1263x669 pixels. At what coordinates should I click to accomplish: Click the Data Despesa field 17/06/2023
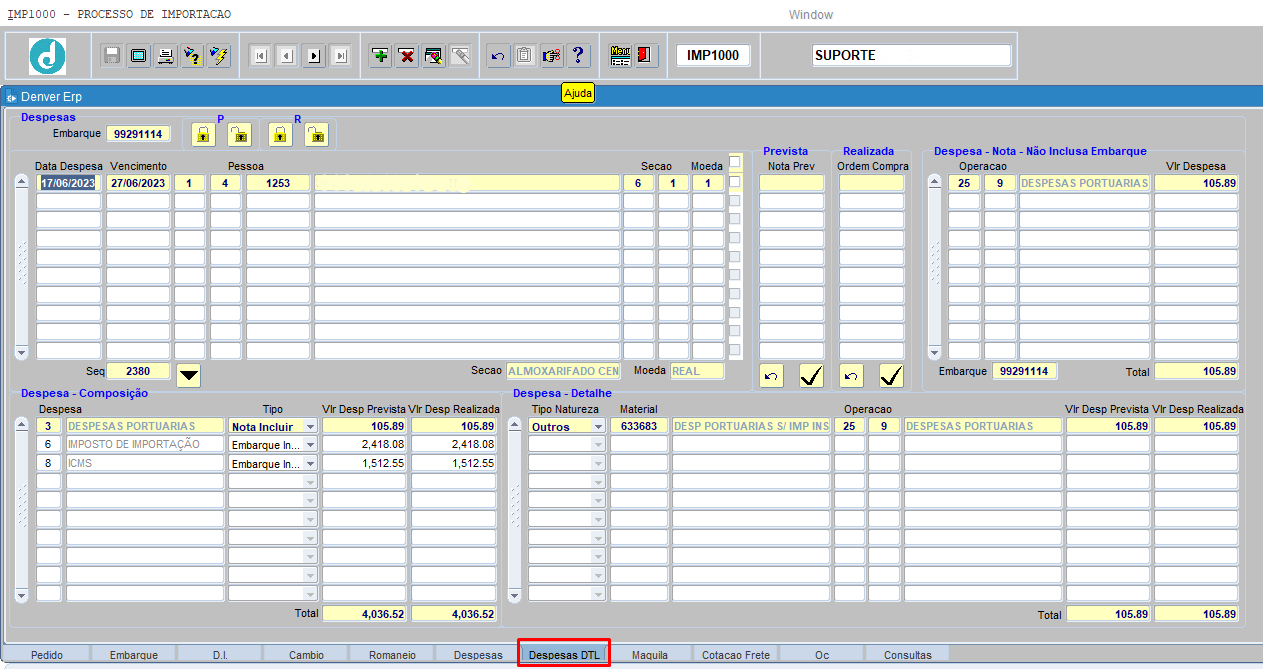69,183
